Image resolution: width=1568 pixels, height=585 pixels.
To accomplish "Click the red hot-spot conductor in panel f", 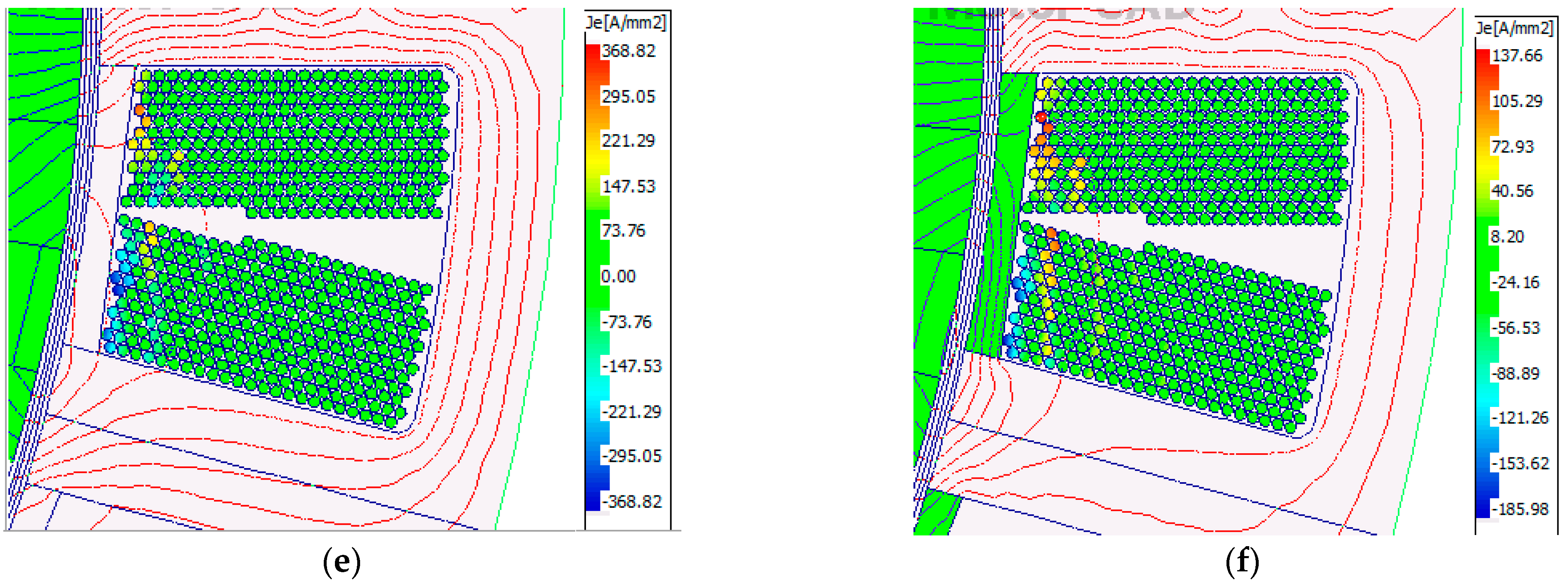I will (1041, 117).
